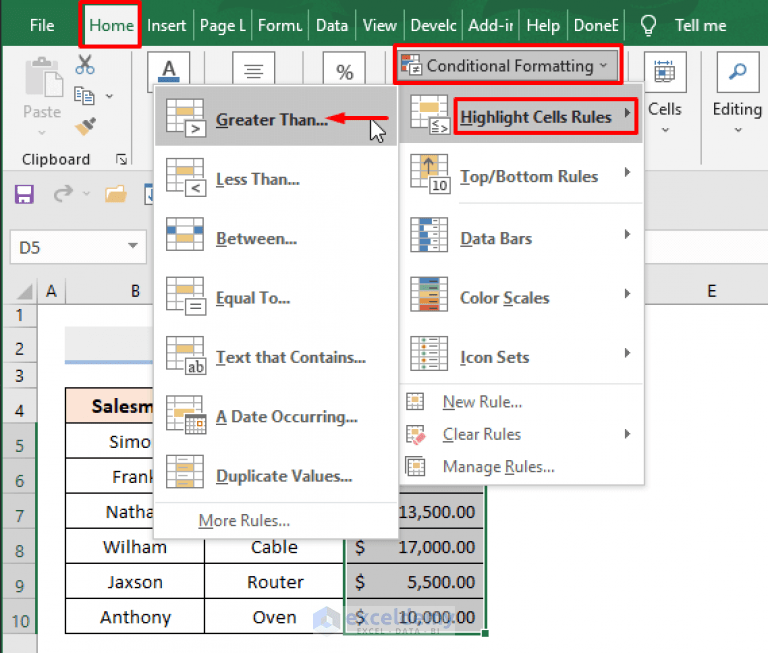
Task: Open Data Bars submenu
Action: pyautogui.click(x=521, y=237)
